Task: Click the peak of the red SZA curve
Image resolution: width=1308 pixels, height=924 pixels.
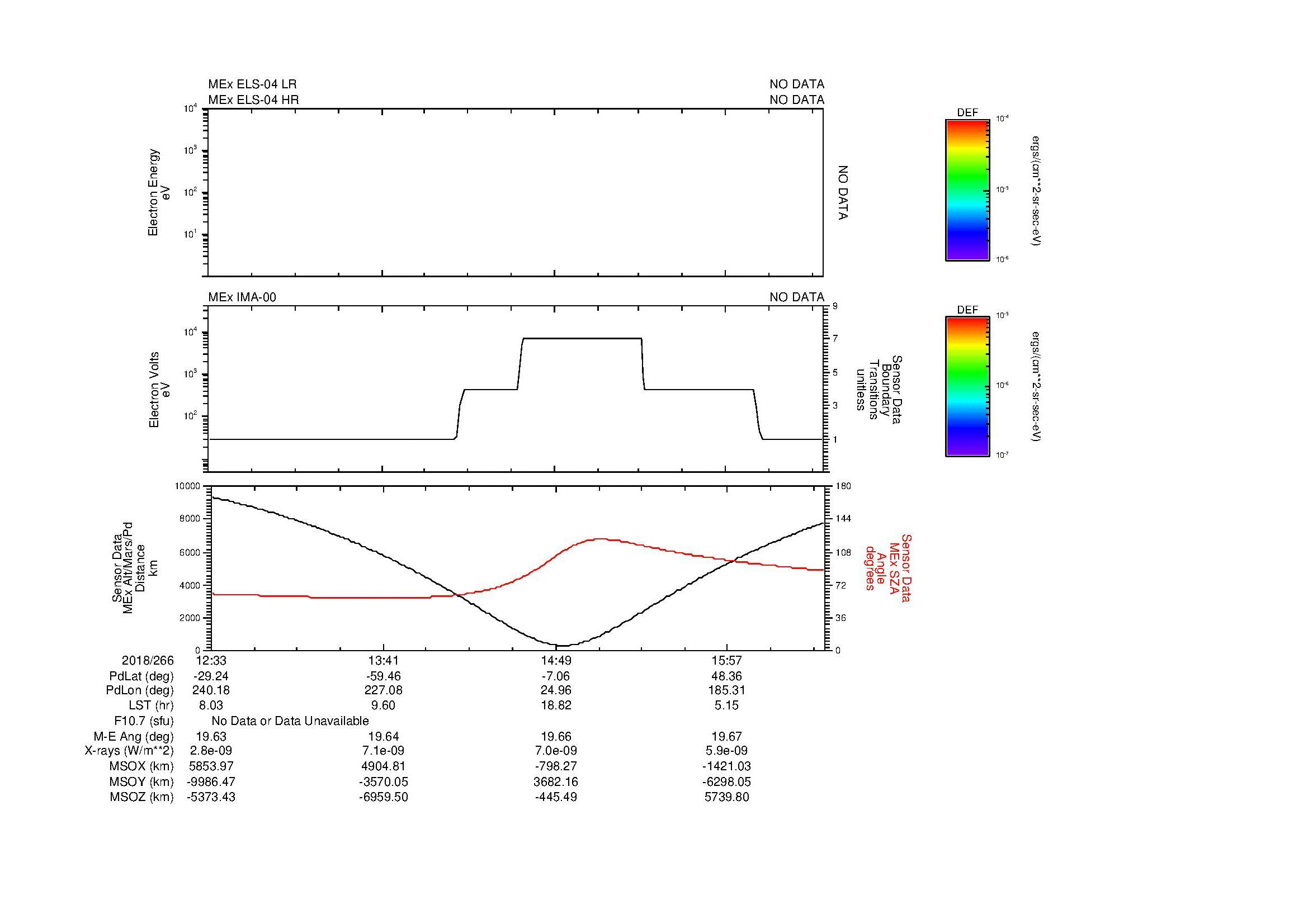Action: pyautogui.click(x=600, y=538)
